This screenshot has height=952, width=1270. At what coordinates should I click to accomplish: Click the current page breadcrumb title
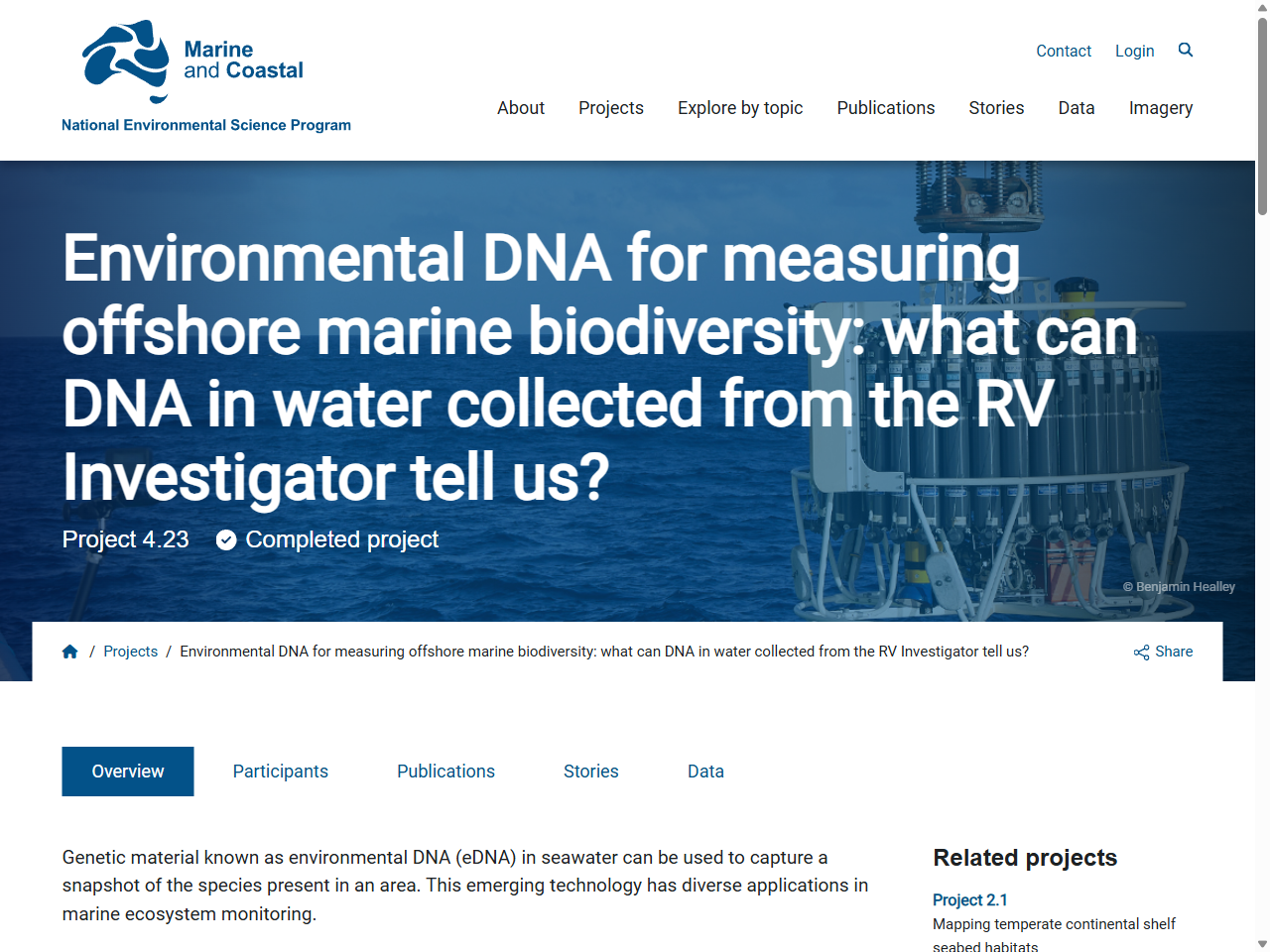604,652
